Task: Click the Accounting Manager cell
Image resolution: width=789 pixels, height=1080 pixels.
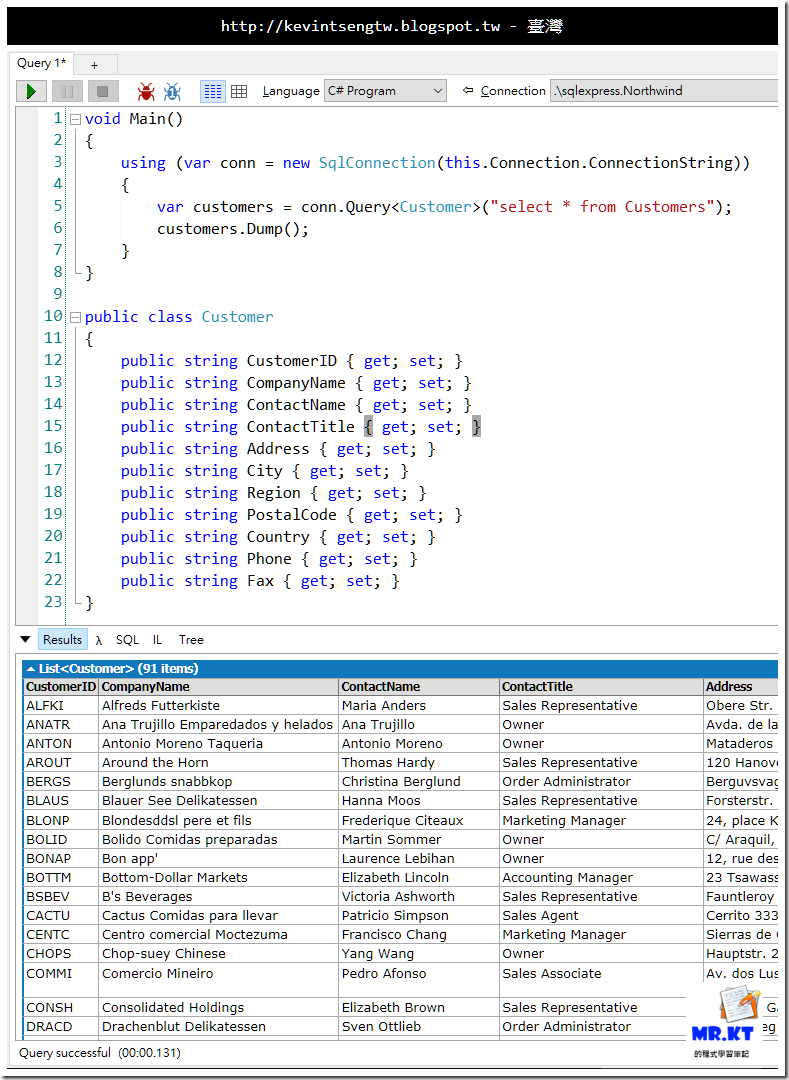Action: click(x=602, y=878)
